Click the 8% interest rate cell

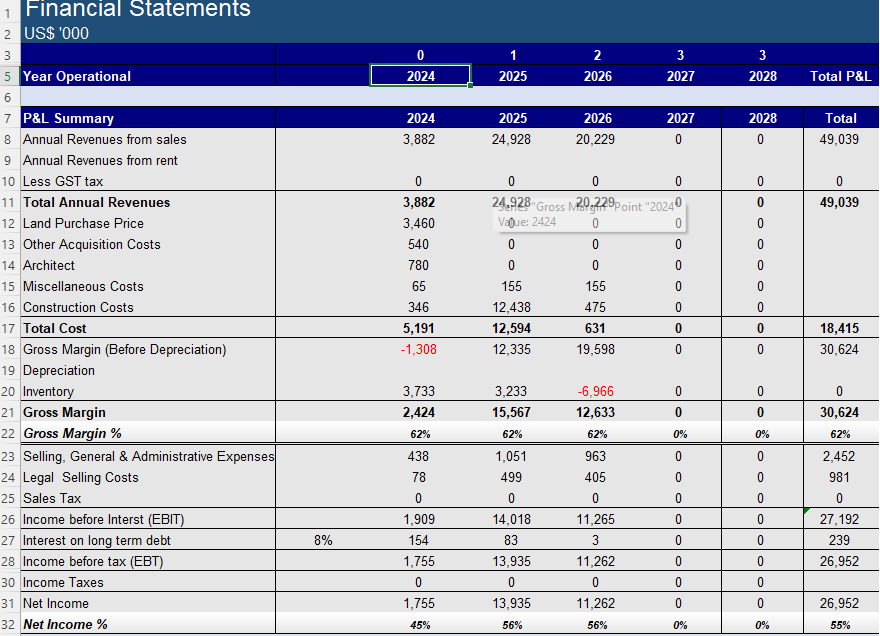(323, 541)
